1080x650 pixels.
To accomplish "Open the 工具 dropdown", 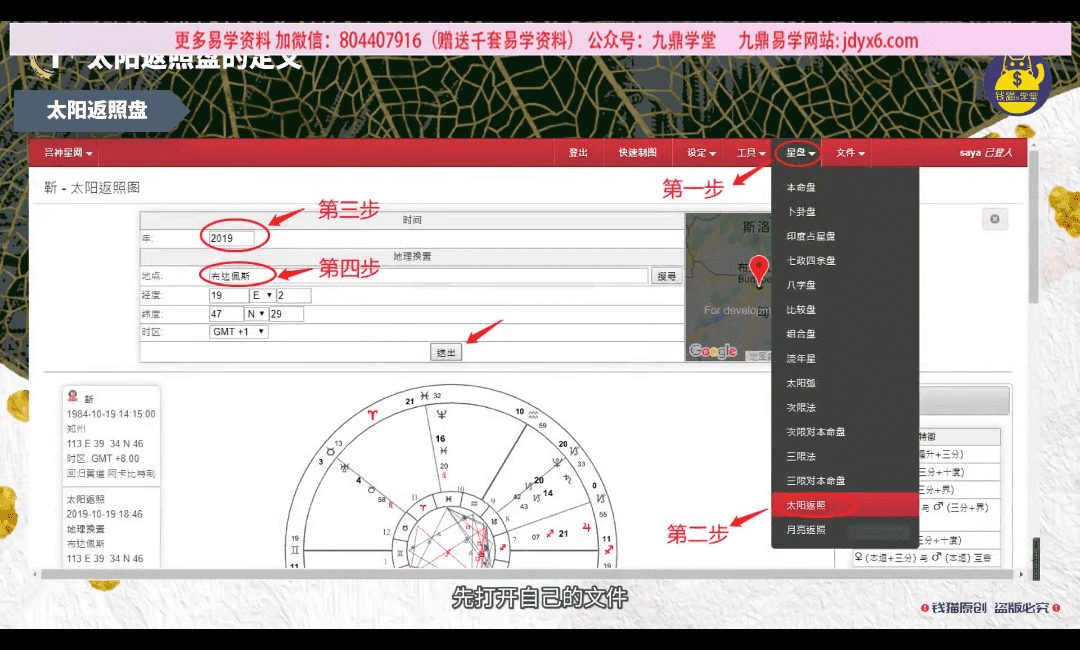I will point(750,153).
